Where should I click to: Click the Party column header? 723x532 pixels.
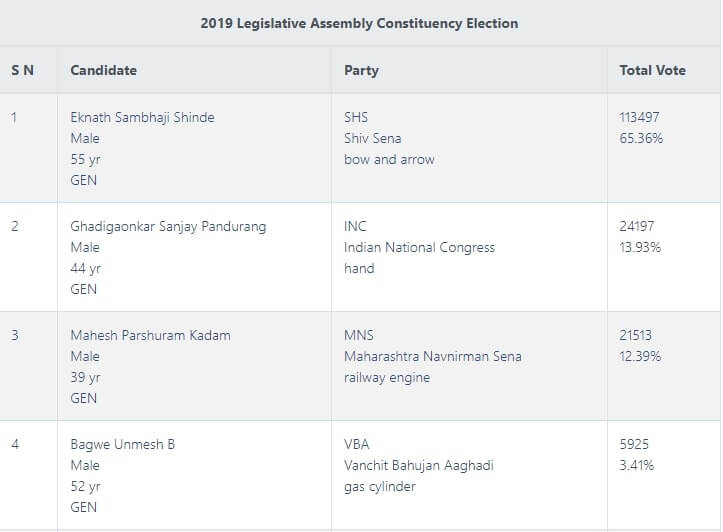[361, 70]
